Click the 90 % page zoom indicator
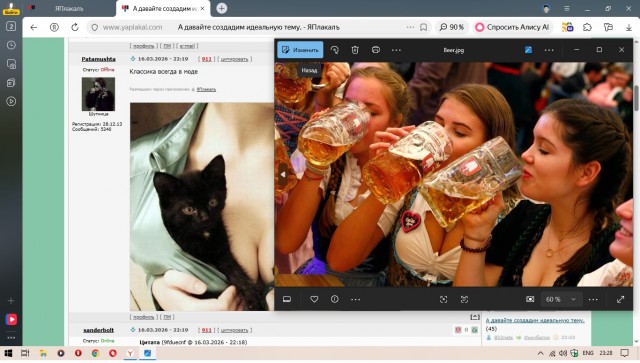 point(452,27)
